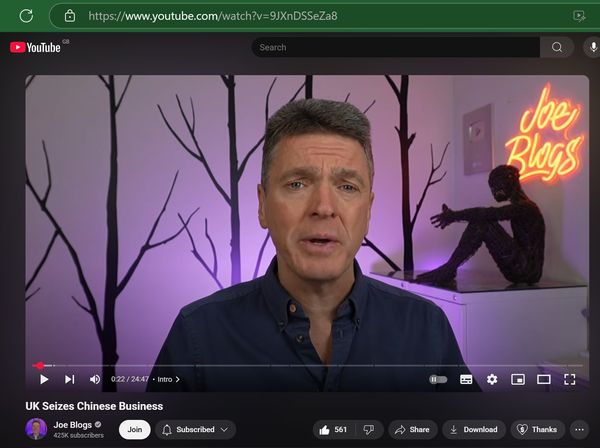The height and width of the screenshot is (448, 600).
Task: Start voice search with the microphone
Action: coord(593,47)
